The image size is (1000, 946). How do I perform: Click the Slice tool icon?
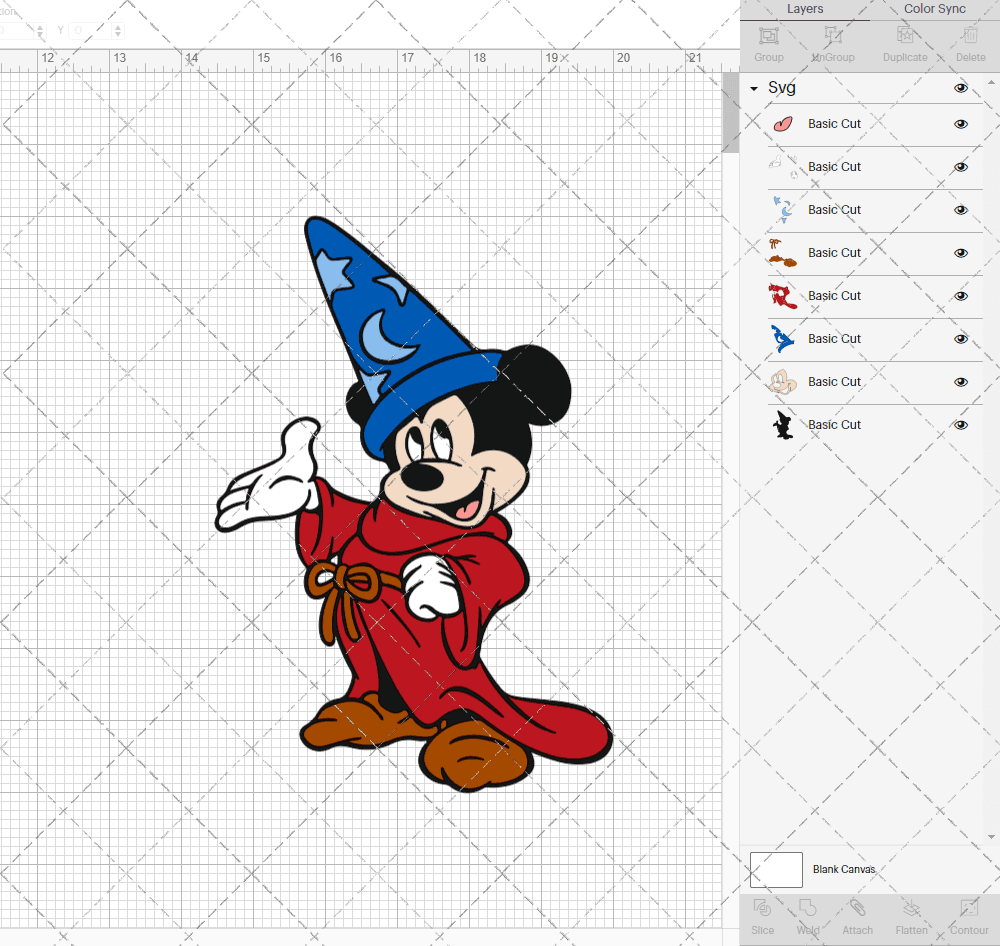(x=762, y=908)
